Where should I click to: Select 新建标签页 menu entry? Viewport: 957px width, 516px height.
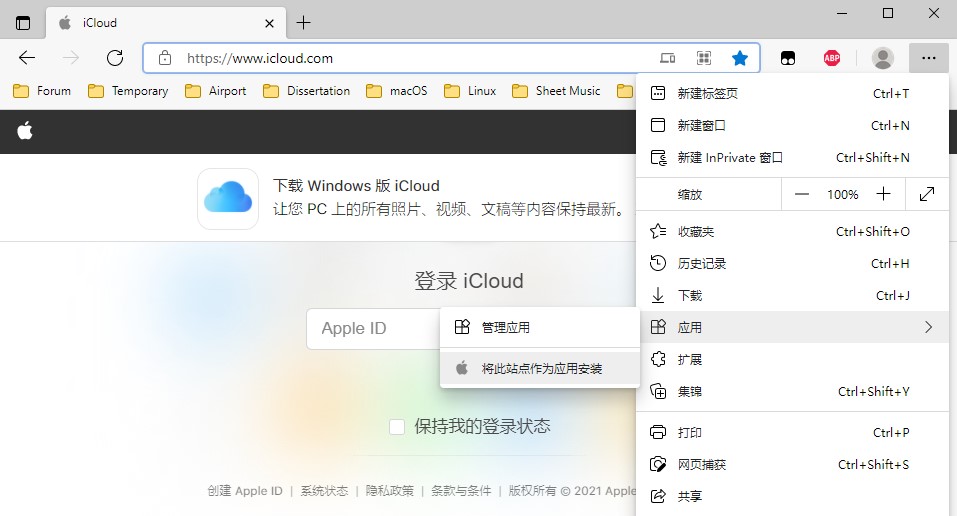click(x=792, y=93)
